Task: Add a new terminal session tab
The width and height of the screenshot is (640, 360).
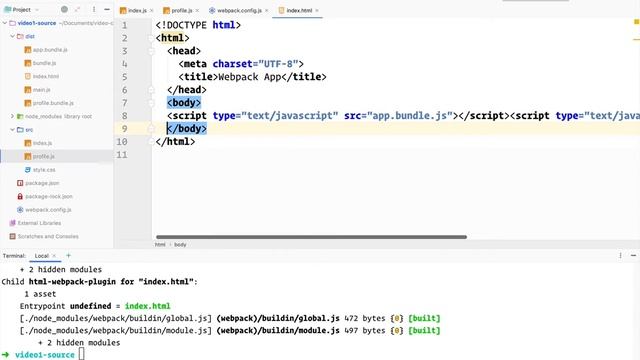Action: (x=69, y=256)
